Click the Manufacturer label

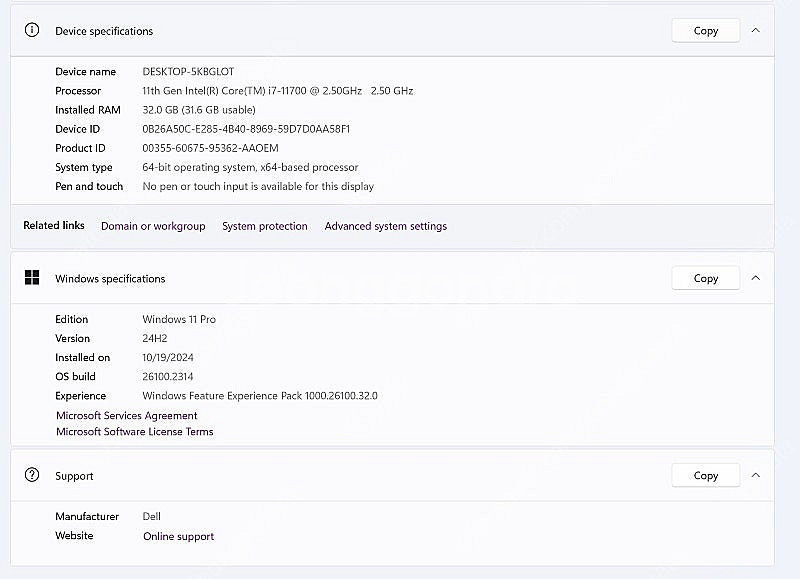pos(87,516)
